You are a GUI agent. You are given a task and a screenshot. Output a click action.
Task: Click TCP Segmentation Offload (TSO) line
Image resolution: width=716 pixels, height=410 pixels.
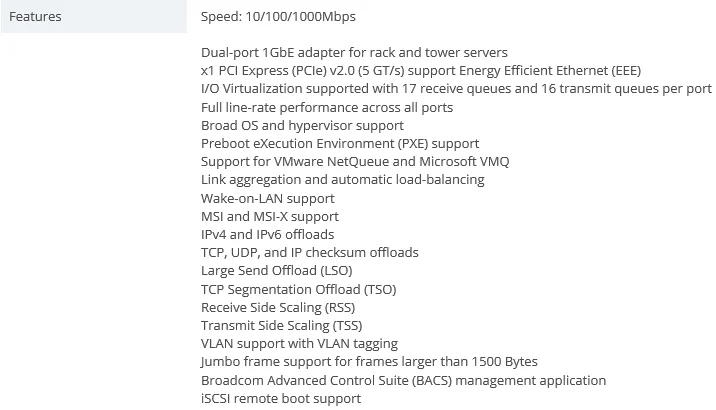point(298,289)
